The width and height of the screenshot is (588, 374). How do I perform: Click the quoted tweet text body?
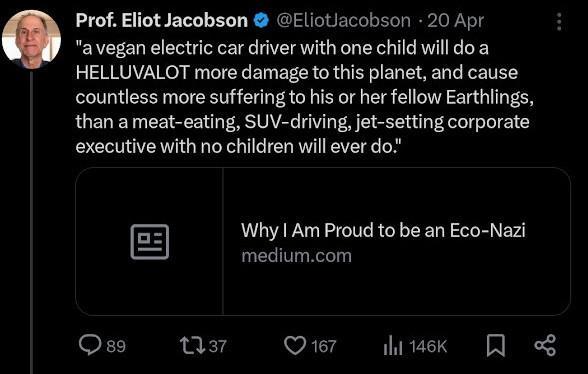click(304, 97)
